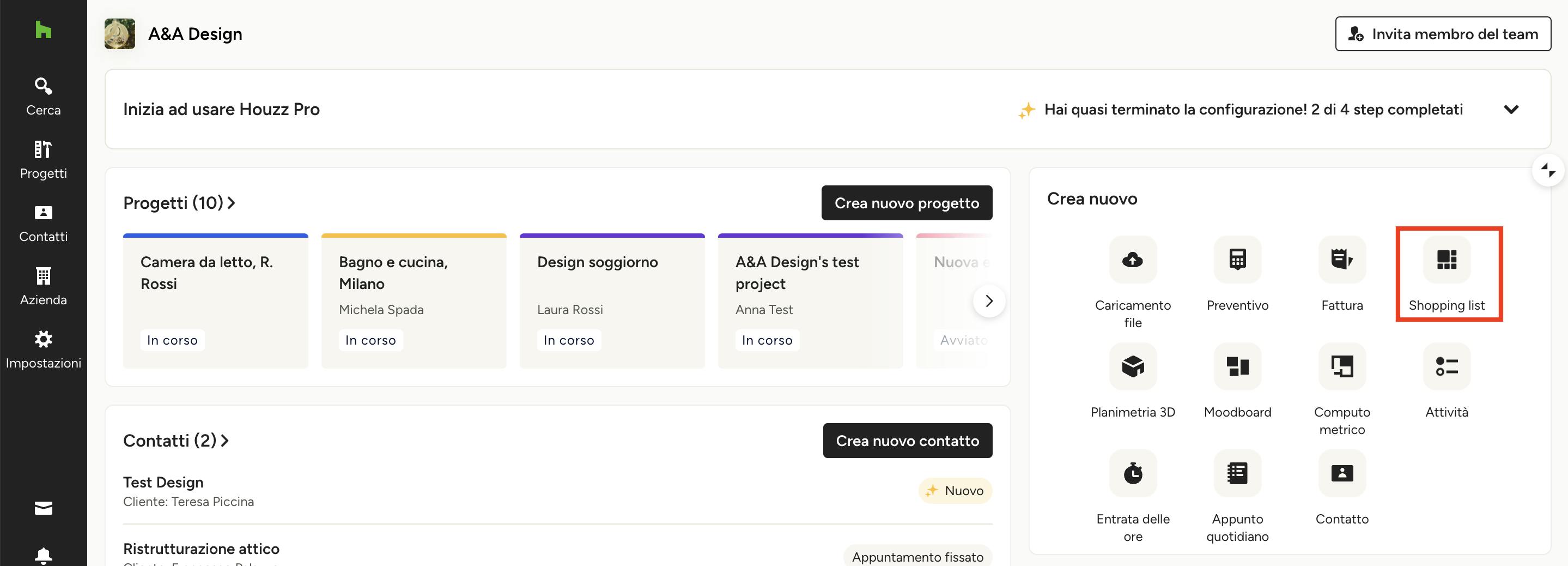Click In corso badge on Design soggiorno
Image resolution: width=1568 pixels, height=566 pixels.
(x=568, y=340)
